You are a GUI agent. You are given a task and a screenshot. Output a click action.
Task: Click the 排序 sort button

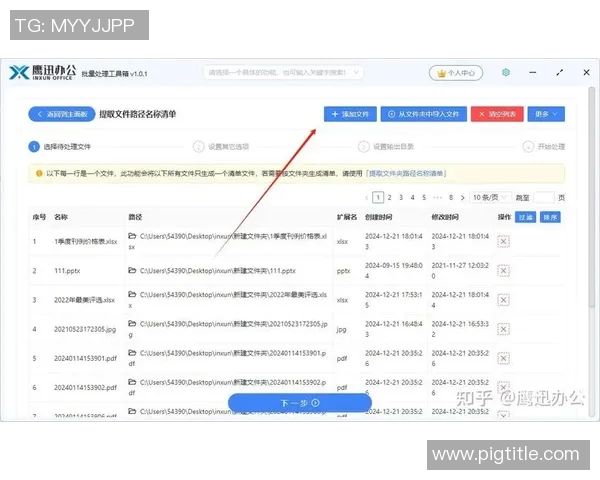550,217
